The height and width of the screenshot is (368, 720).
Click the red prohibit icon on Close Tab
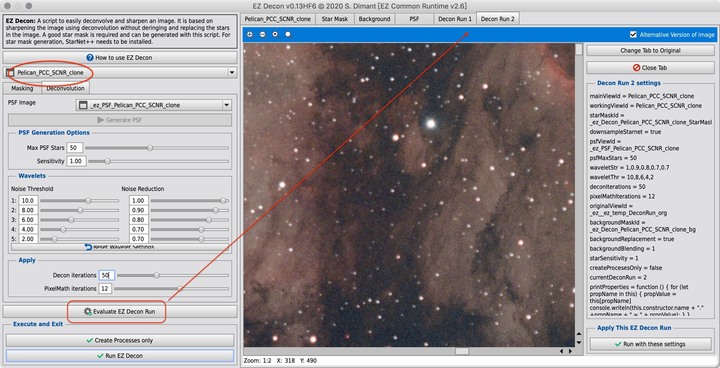coord(636,68)
